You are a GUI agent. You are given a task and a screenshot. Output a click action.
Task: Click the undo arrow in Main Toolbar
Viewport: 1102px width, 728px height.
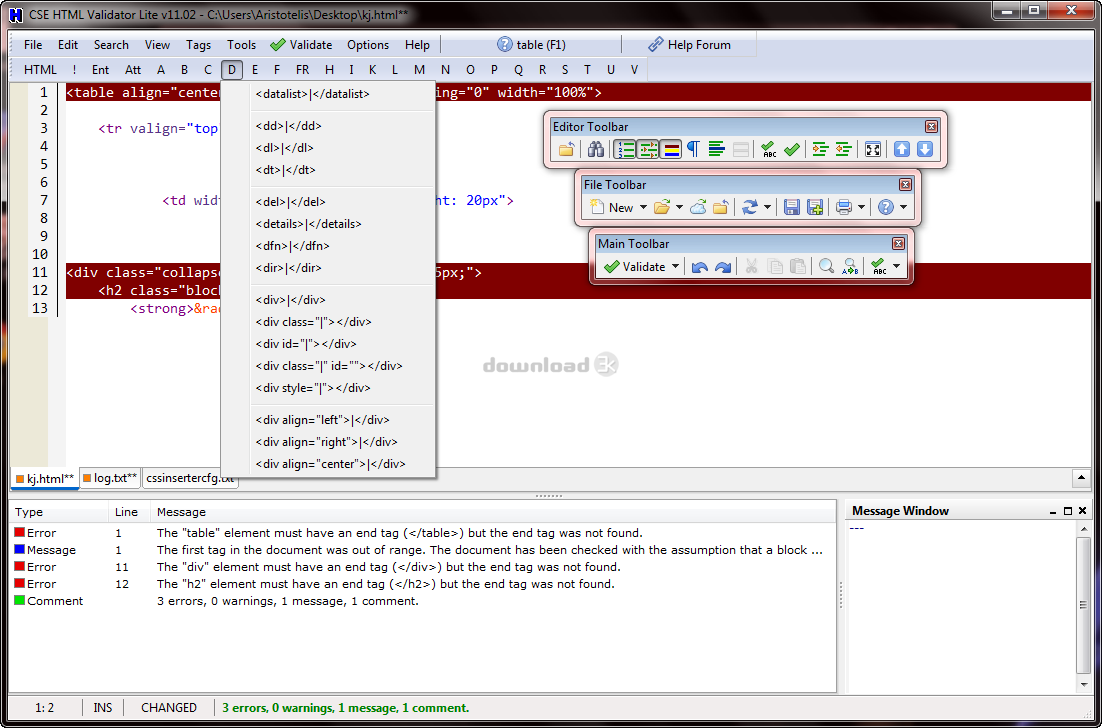coord(699,266)
